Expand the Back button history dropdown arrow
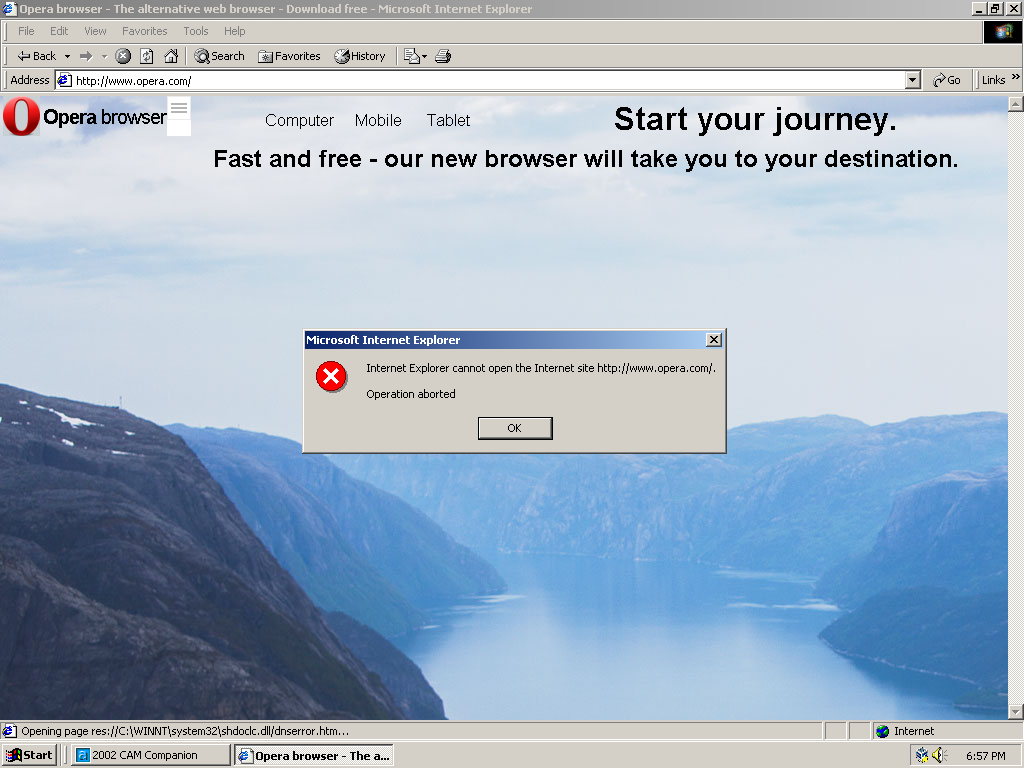Screen dimensions: 1024x768 (x=67, y=56)
